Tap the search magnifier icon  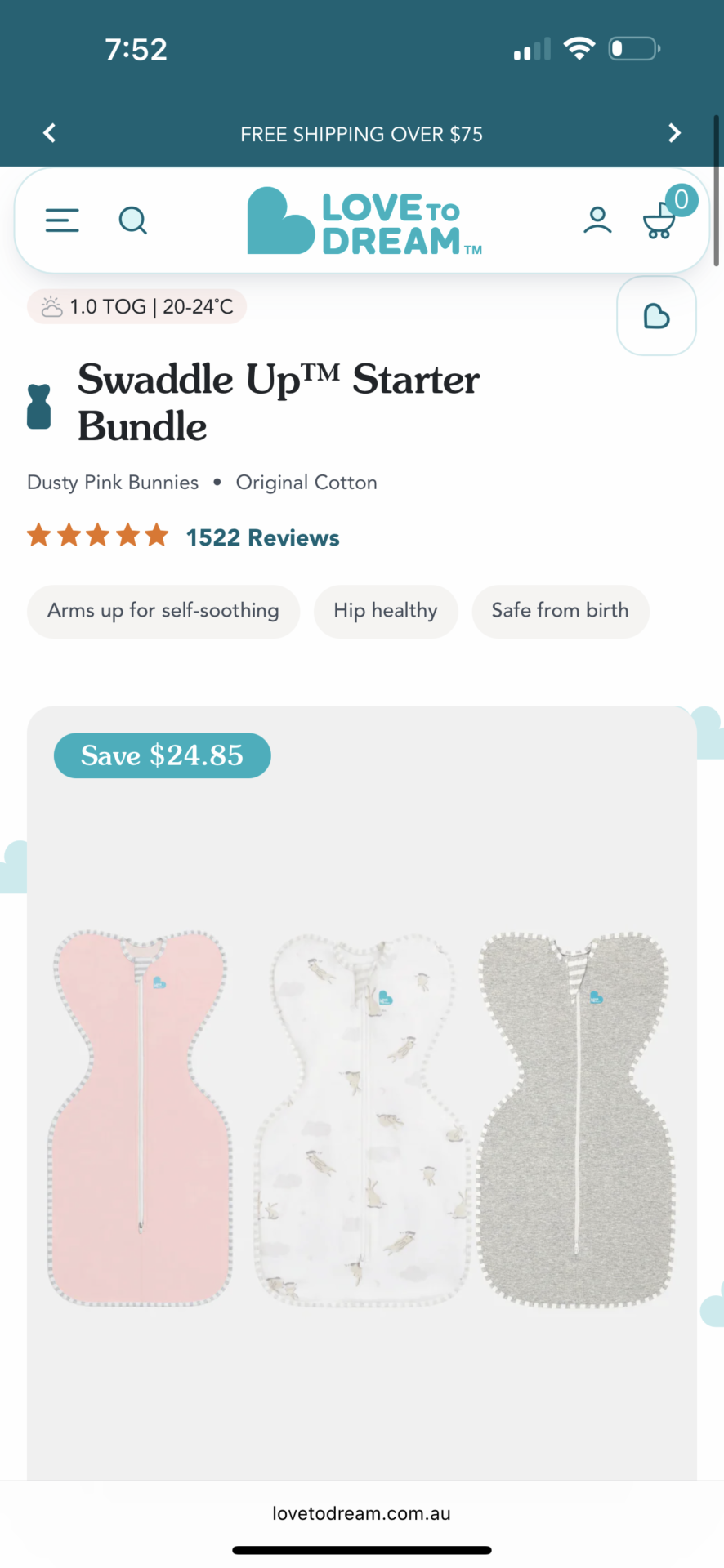(x=132, y=220)
